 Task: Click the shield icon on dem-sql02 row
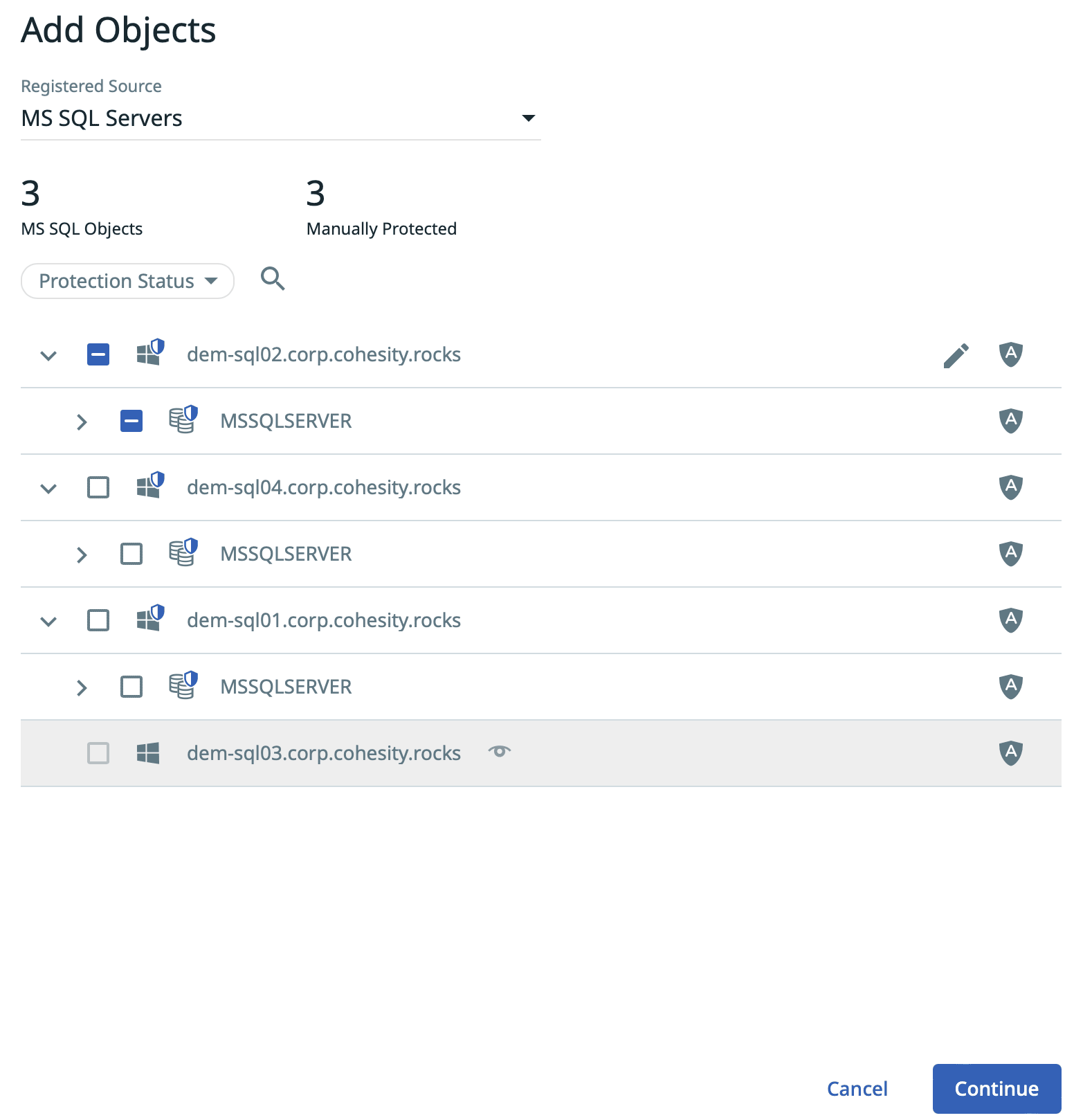point(1010,354)
